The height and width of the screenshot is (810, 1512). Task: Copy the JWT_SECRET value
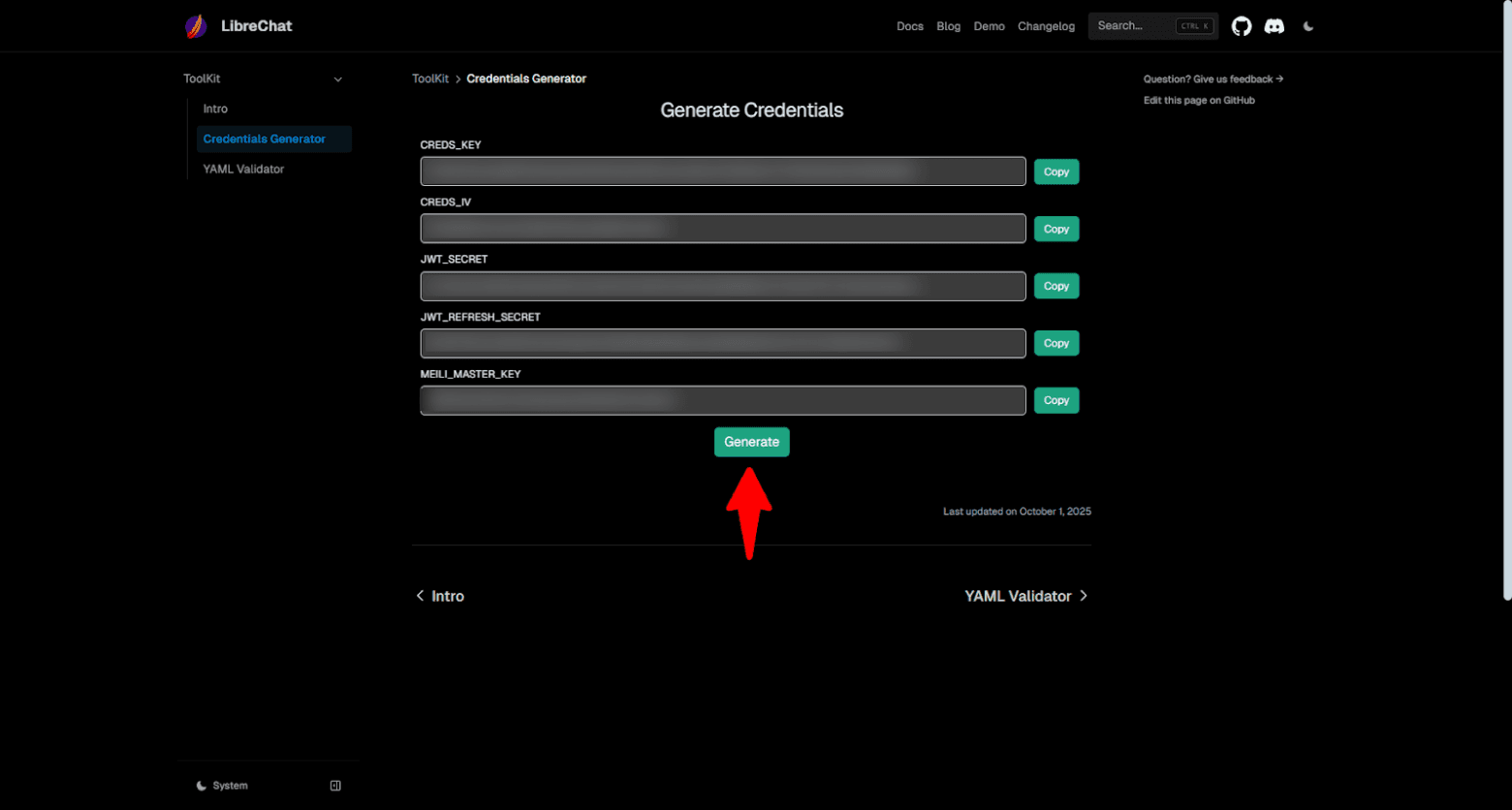1055,286
